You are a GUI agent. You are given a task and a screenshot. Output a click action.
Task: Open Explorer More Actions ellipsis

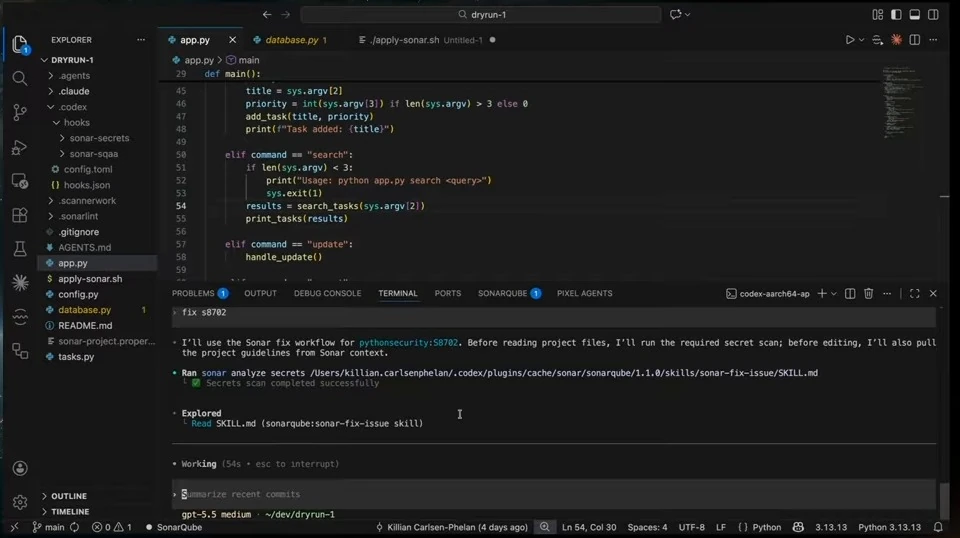click(141, 40)
